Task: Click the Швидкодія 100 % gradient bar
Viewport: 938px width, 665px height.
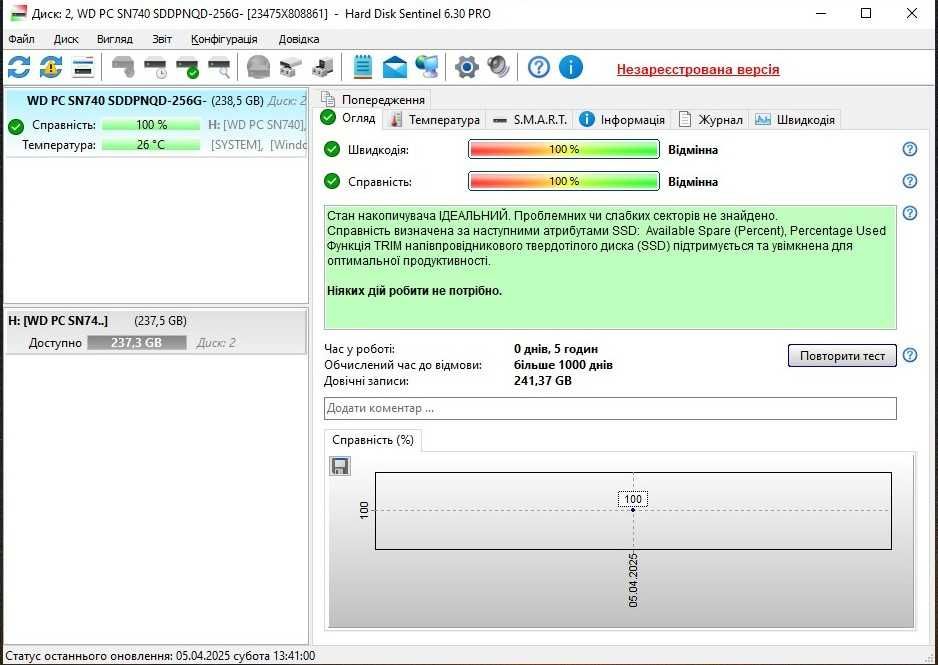Action: (x=564, y=150)
